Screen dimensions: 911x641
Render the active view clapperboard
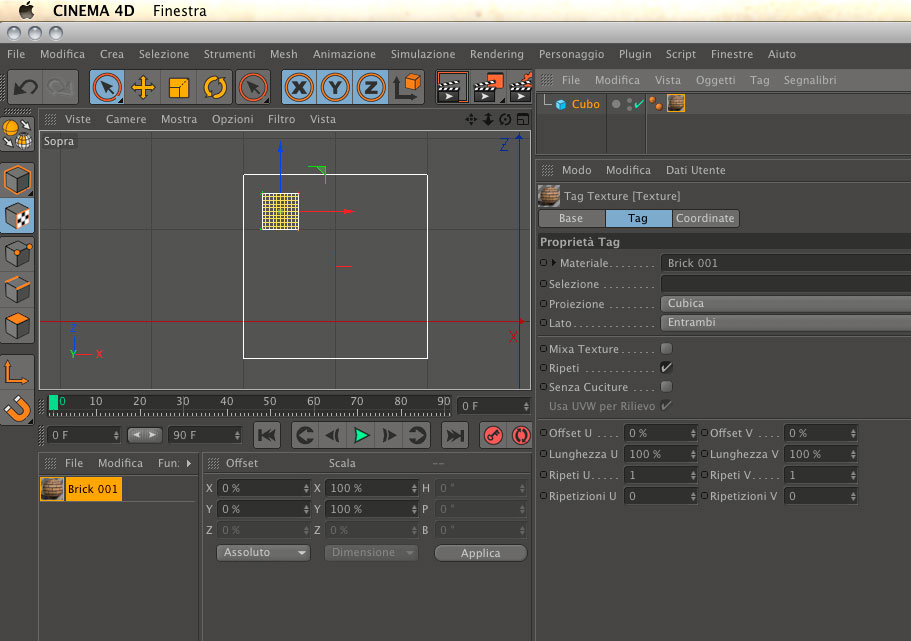tap(453, 88)
